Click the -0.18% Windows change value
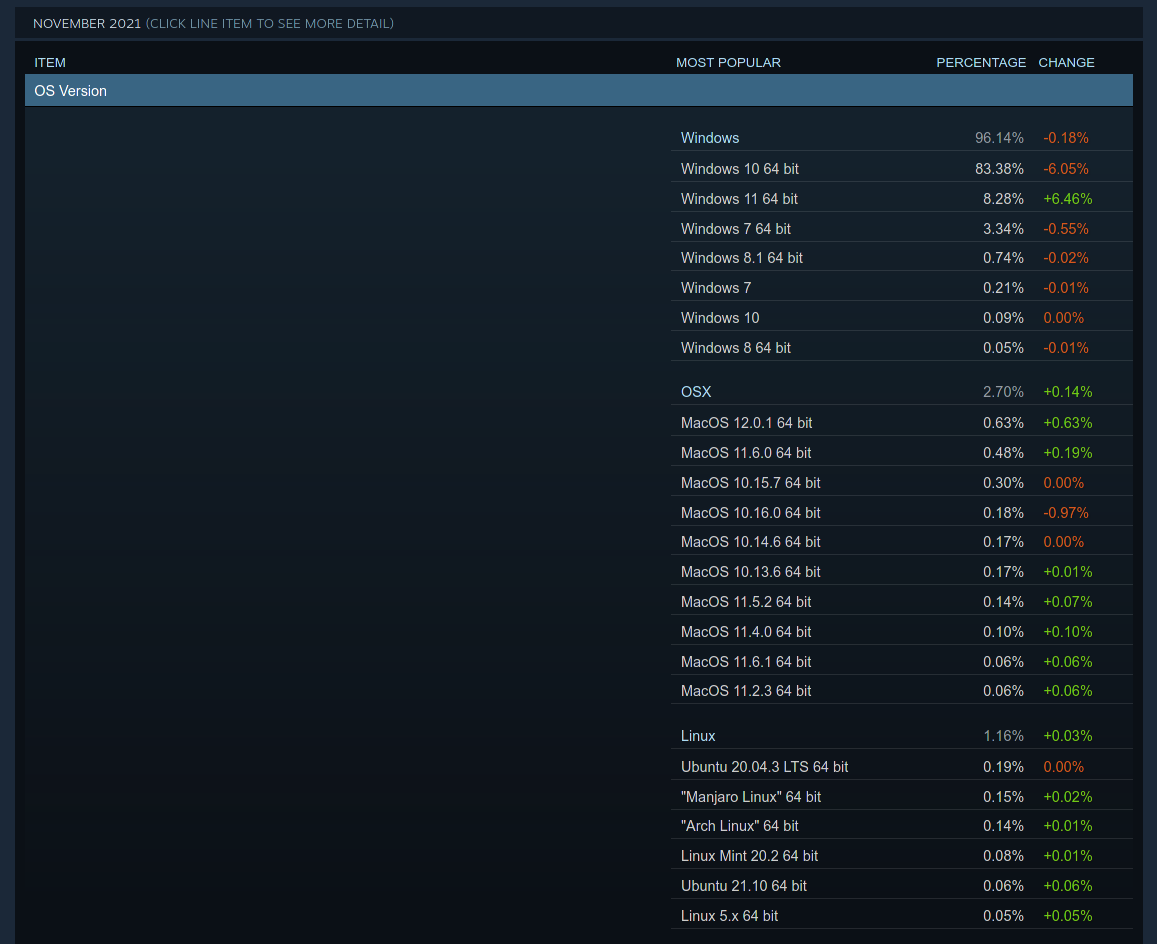 coord(1066,138)
